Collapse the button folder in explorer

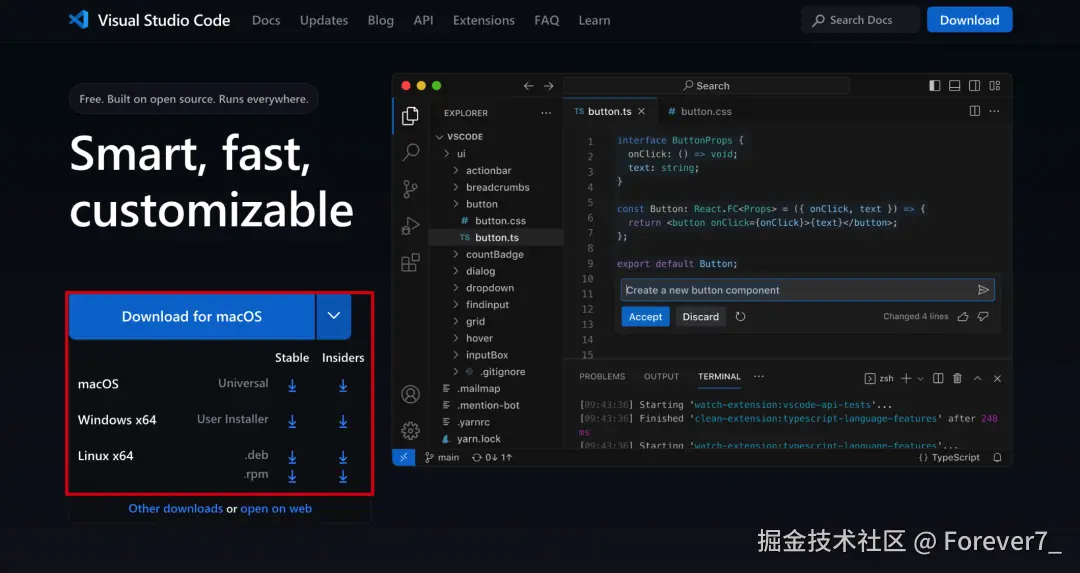pos(455,204)
